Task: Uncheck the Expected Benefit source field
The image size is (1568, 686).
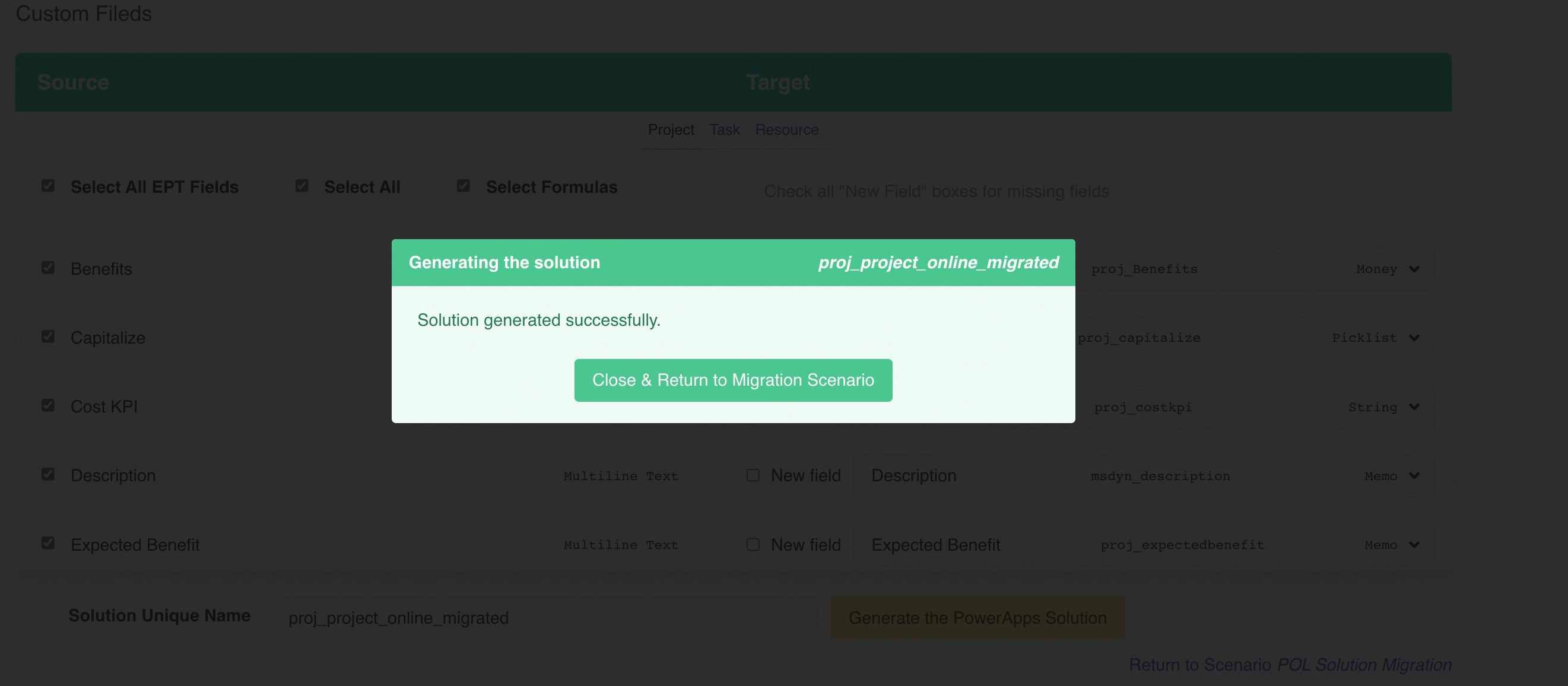Action: point(48,543)
